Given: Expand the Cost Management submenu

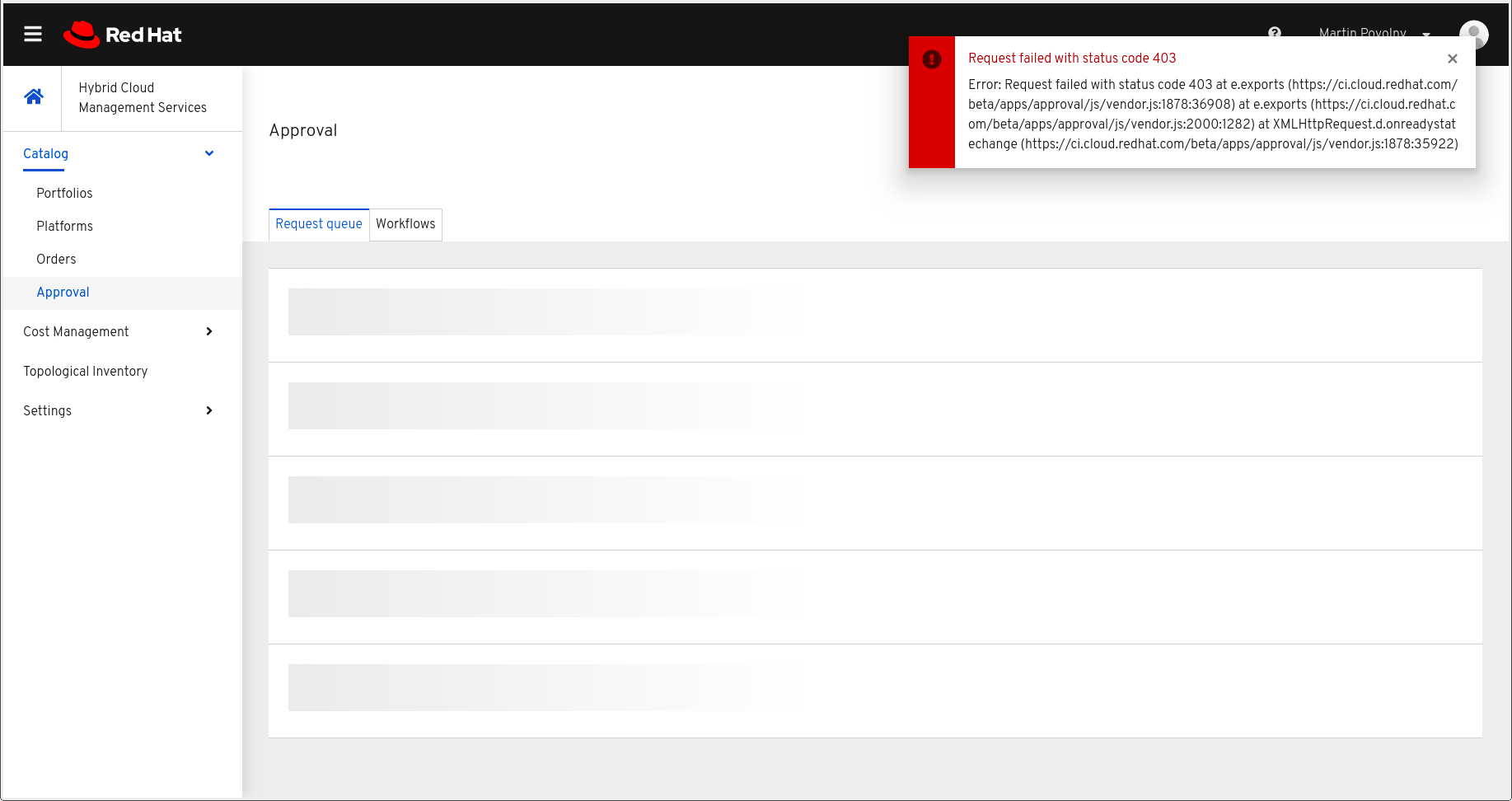Looking at the screenshot, I should [208, 331].
